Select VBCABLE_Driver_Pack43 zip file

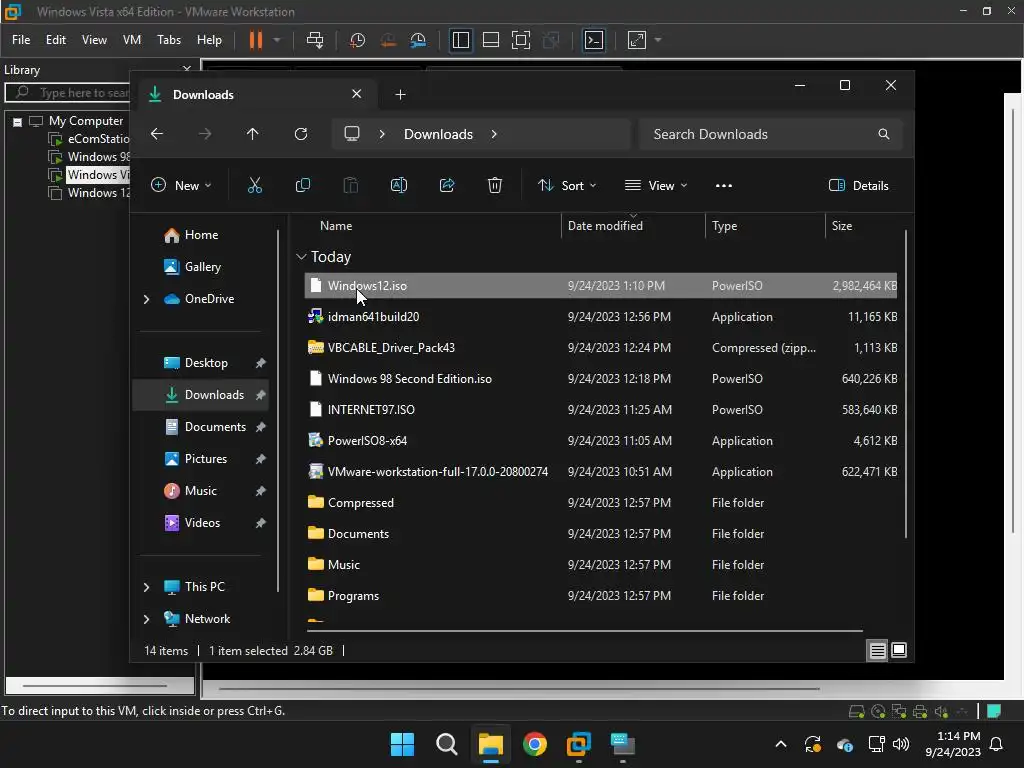click(600, 348)
